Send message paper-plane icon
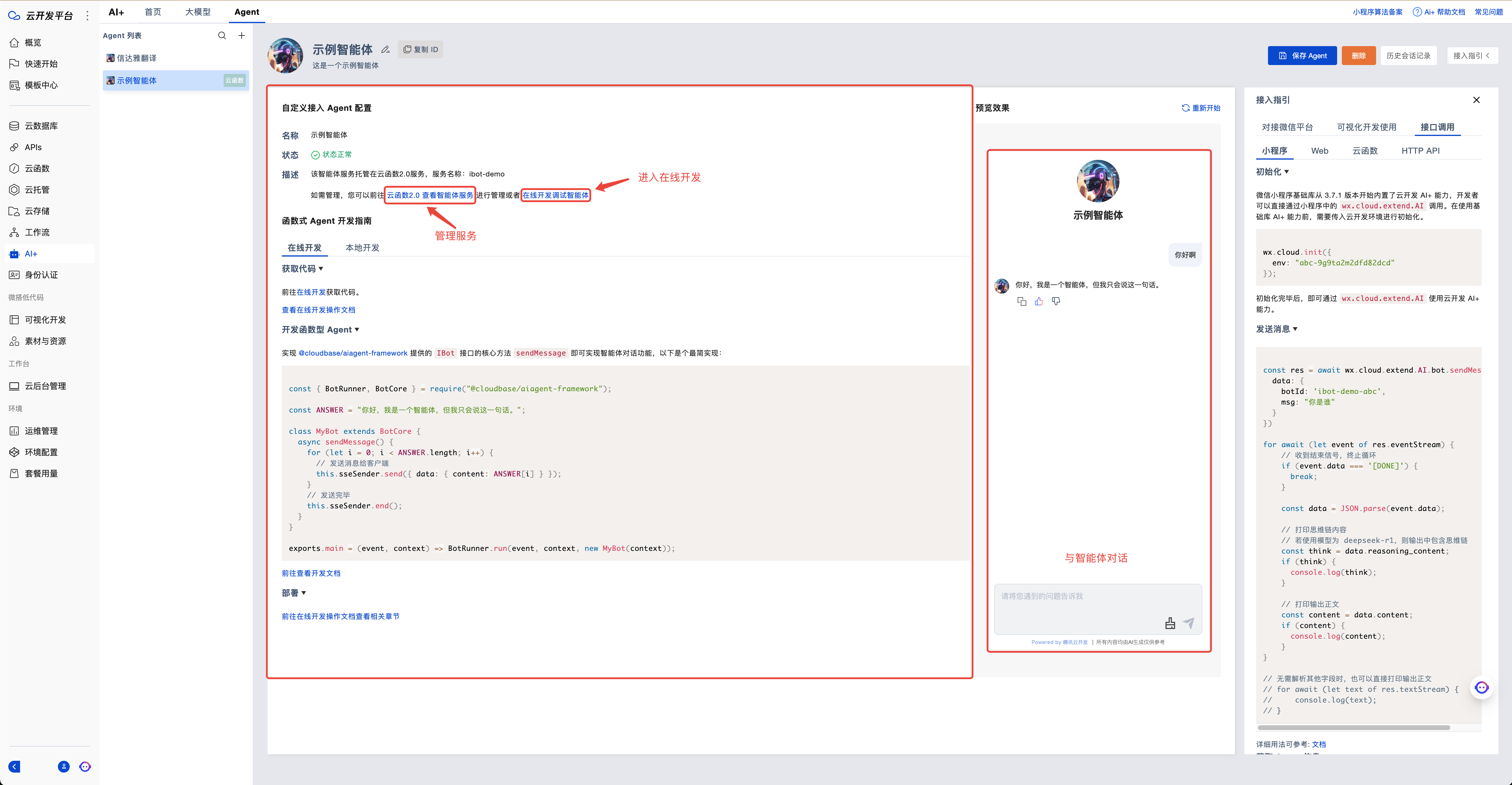The width and height of the screenshot is (1512, 785). coord(1189,623)
